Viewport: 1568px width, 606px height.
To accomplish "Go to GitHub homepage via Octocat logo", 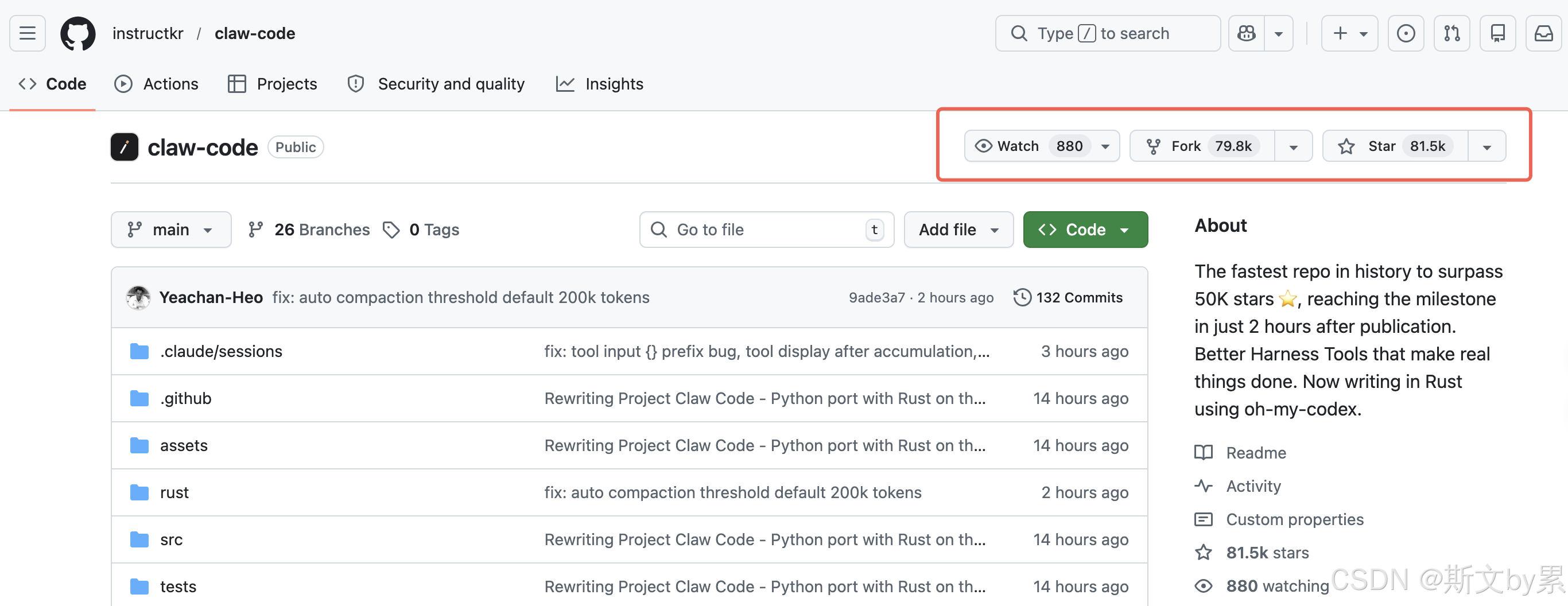I will pyautogui.click(x=78, y=33).
